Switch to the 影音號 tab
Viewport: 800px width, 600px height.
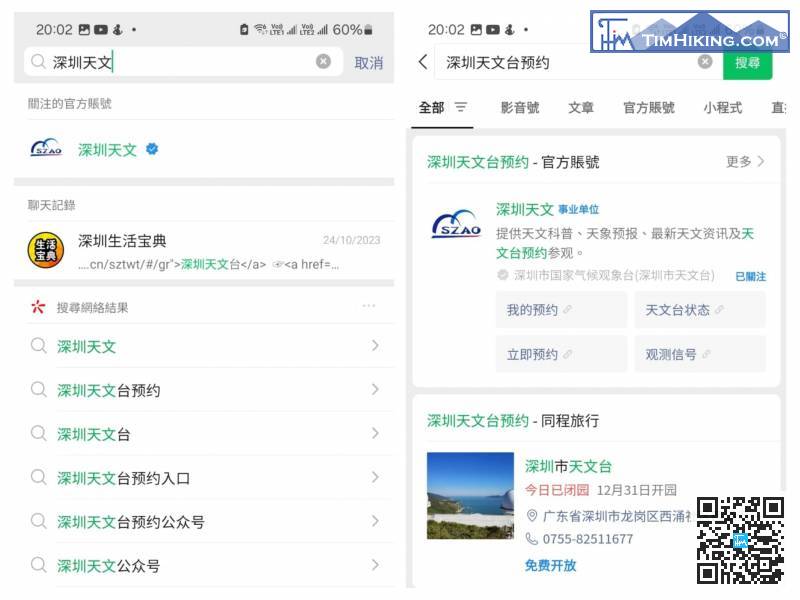click(x=520, y=108)
